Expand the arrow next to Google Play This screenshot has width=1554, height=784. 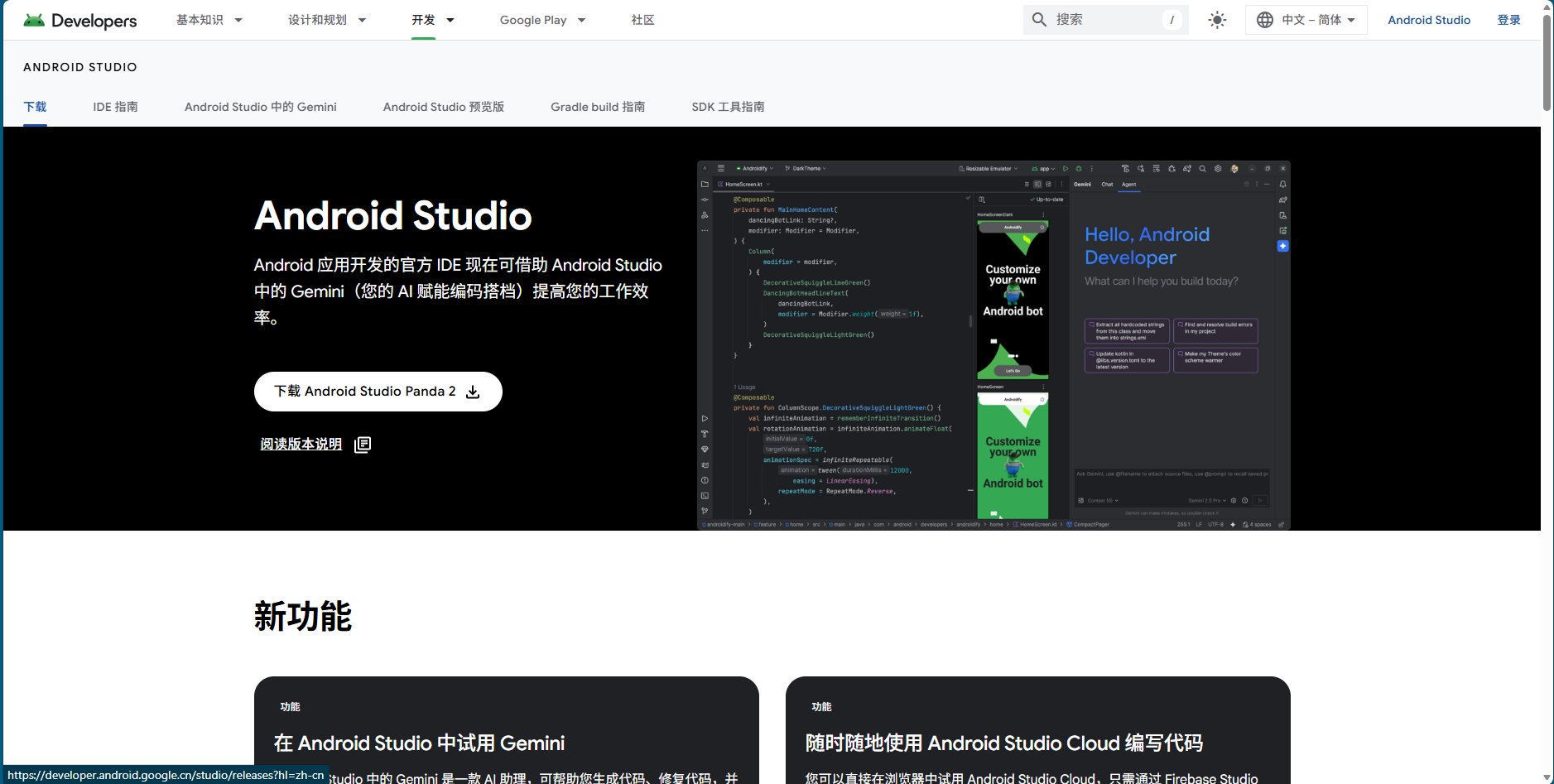tap(582, 20)
